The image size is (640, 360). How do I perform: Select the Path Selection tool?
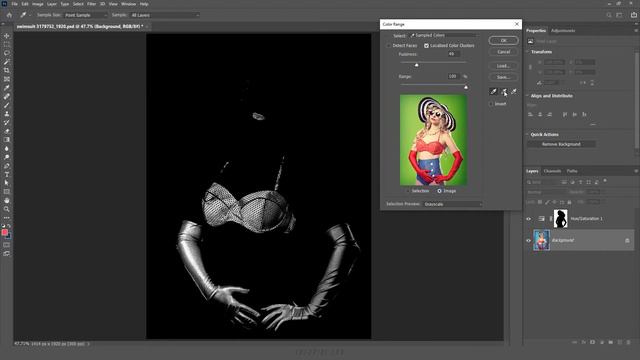coord(7,183)
